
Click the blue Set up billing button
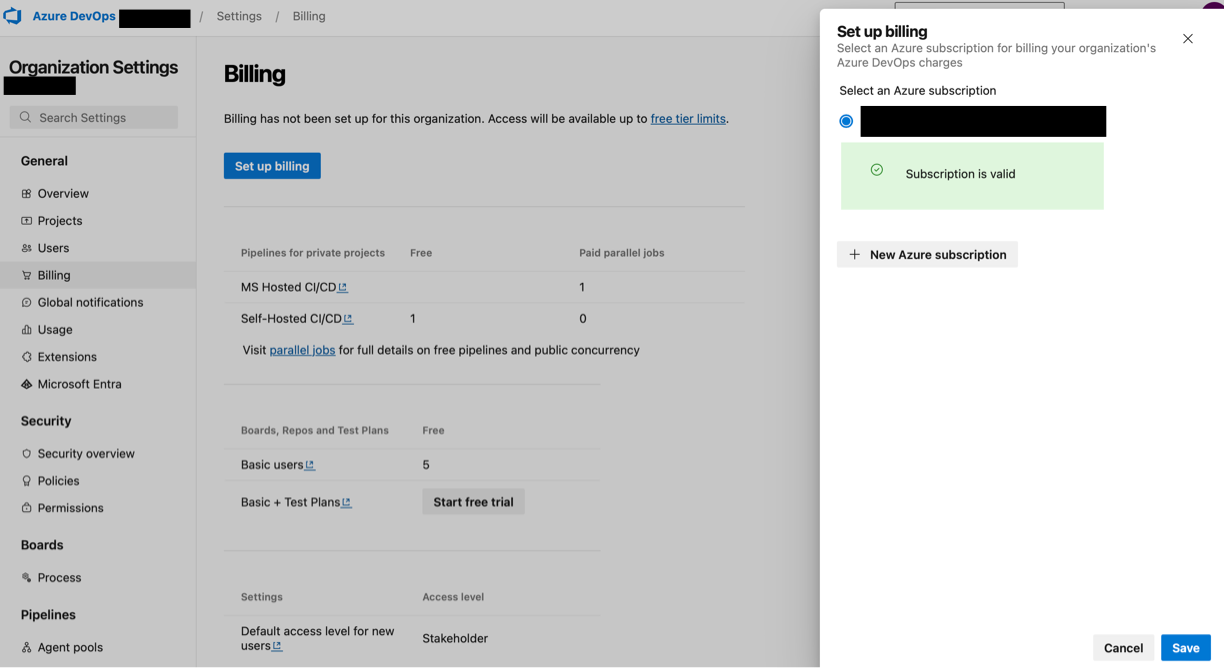point(272,166)
